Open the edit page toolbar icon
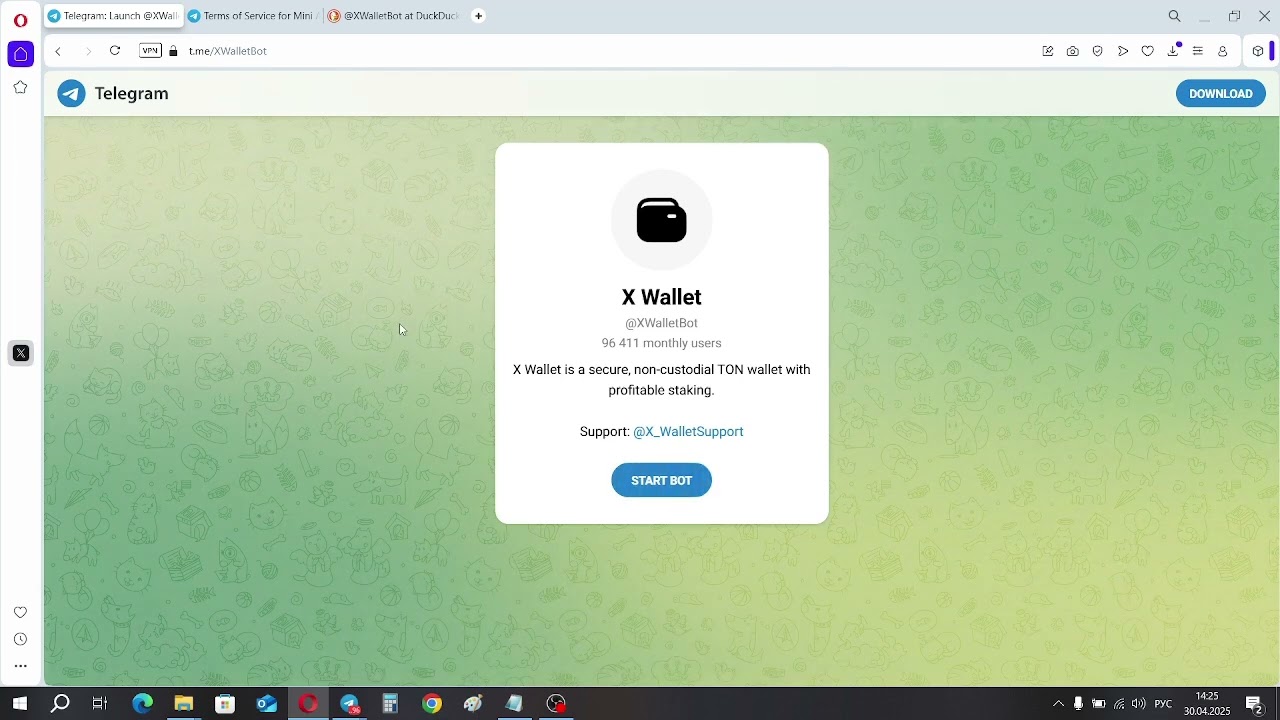 coord(1048,51)
